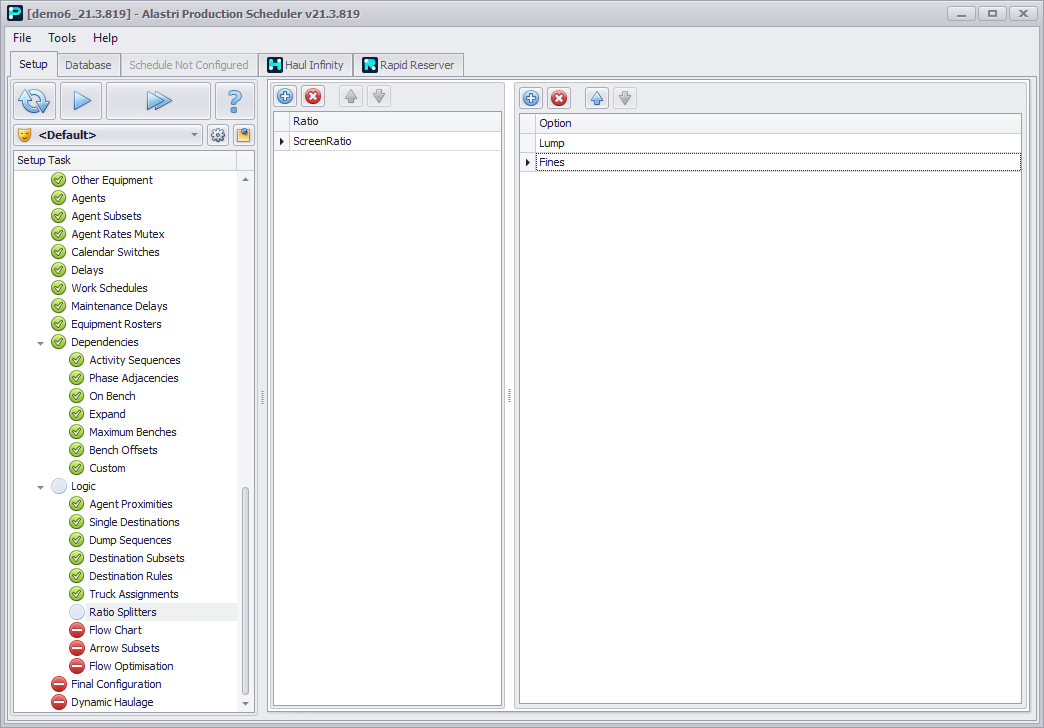
Task: Open the <Default> scenario dropdown
Action: click(x=195, y=135)
